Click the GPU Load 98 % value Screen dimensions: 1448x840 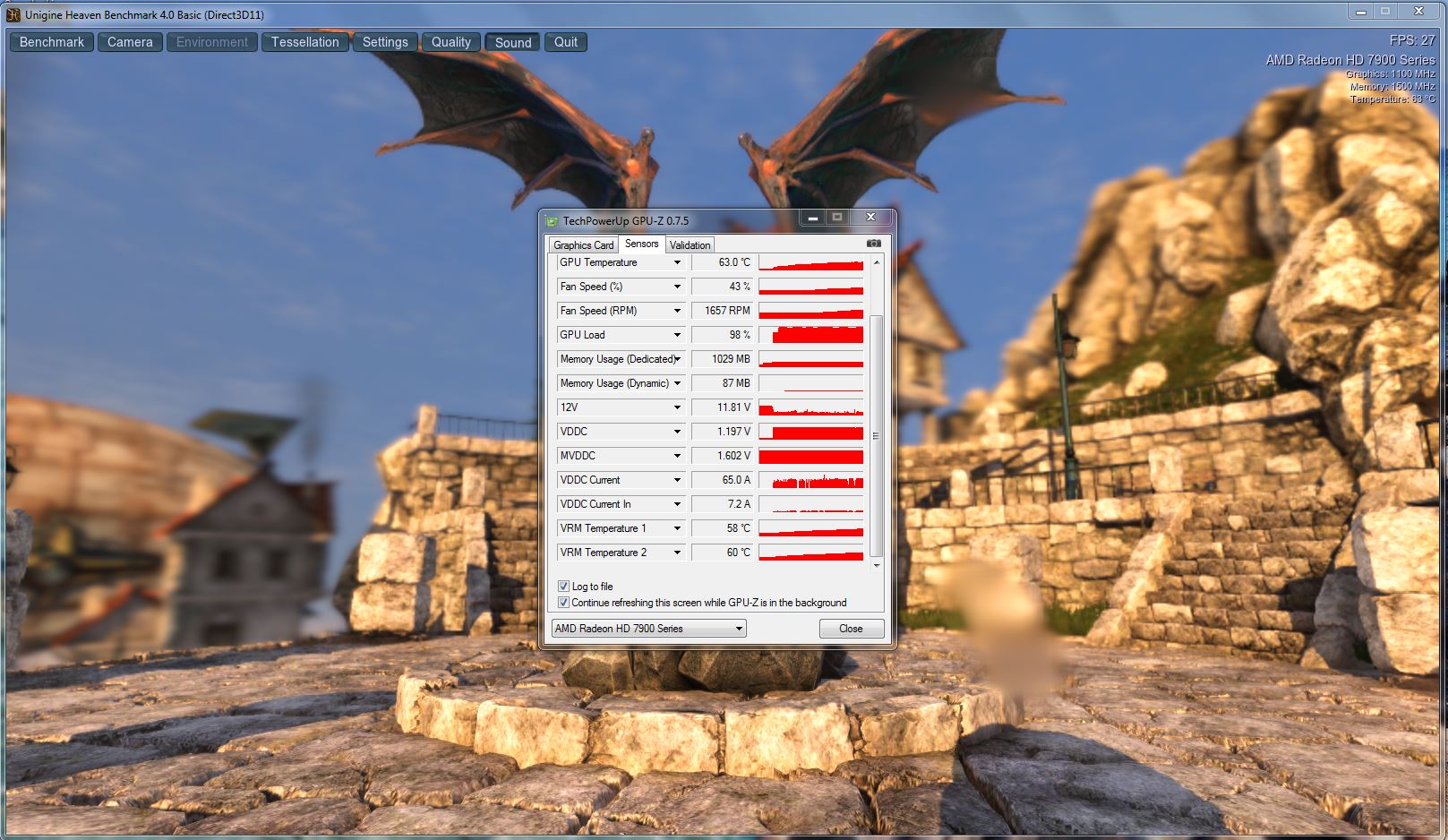pos(723,335)
